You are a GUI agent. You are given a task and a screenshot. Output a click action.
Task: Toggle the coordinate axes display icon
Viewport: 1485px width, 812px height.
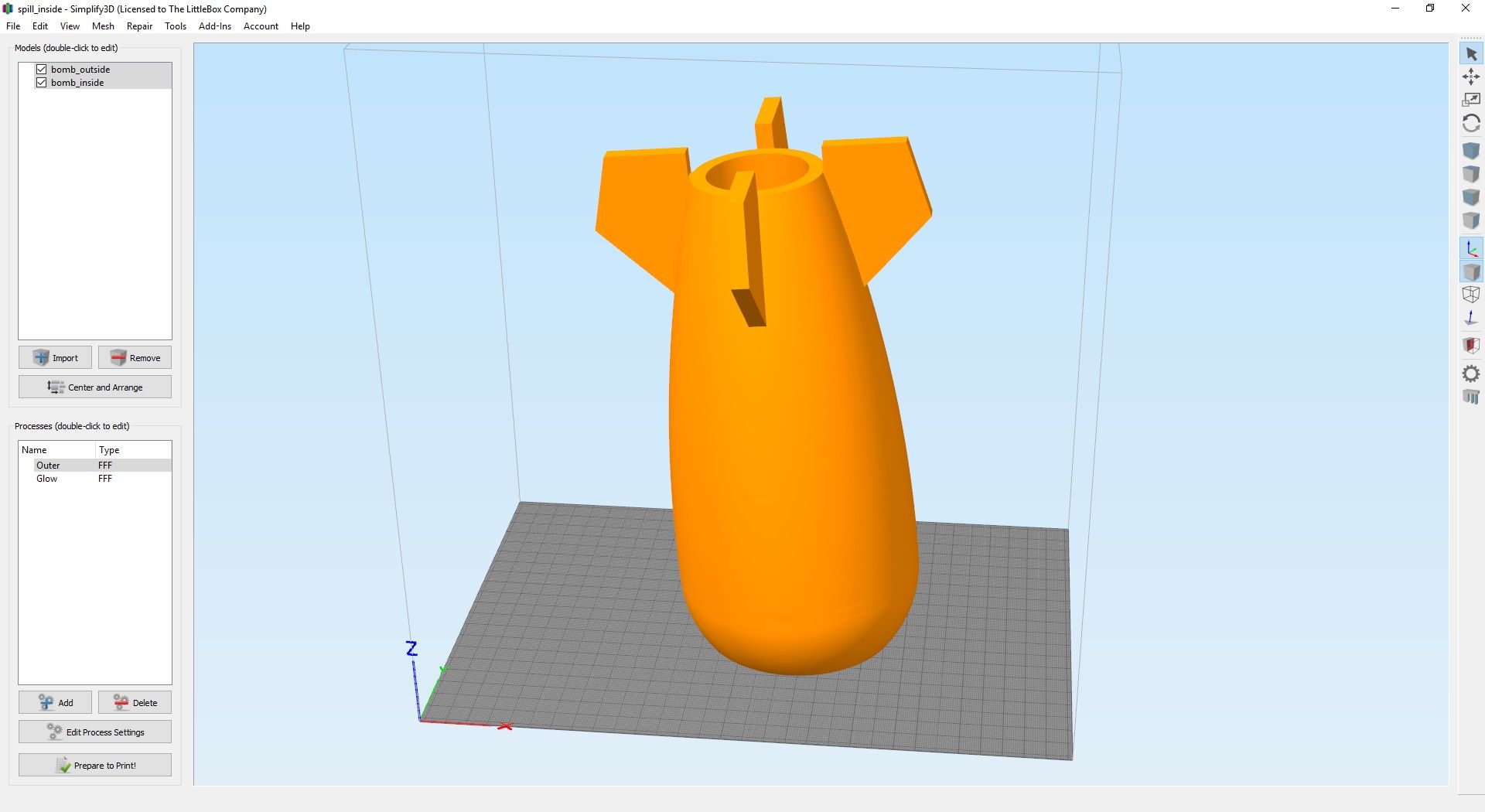point(1471,249)
